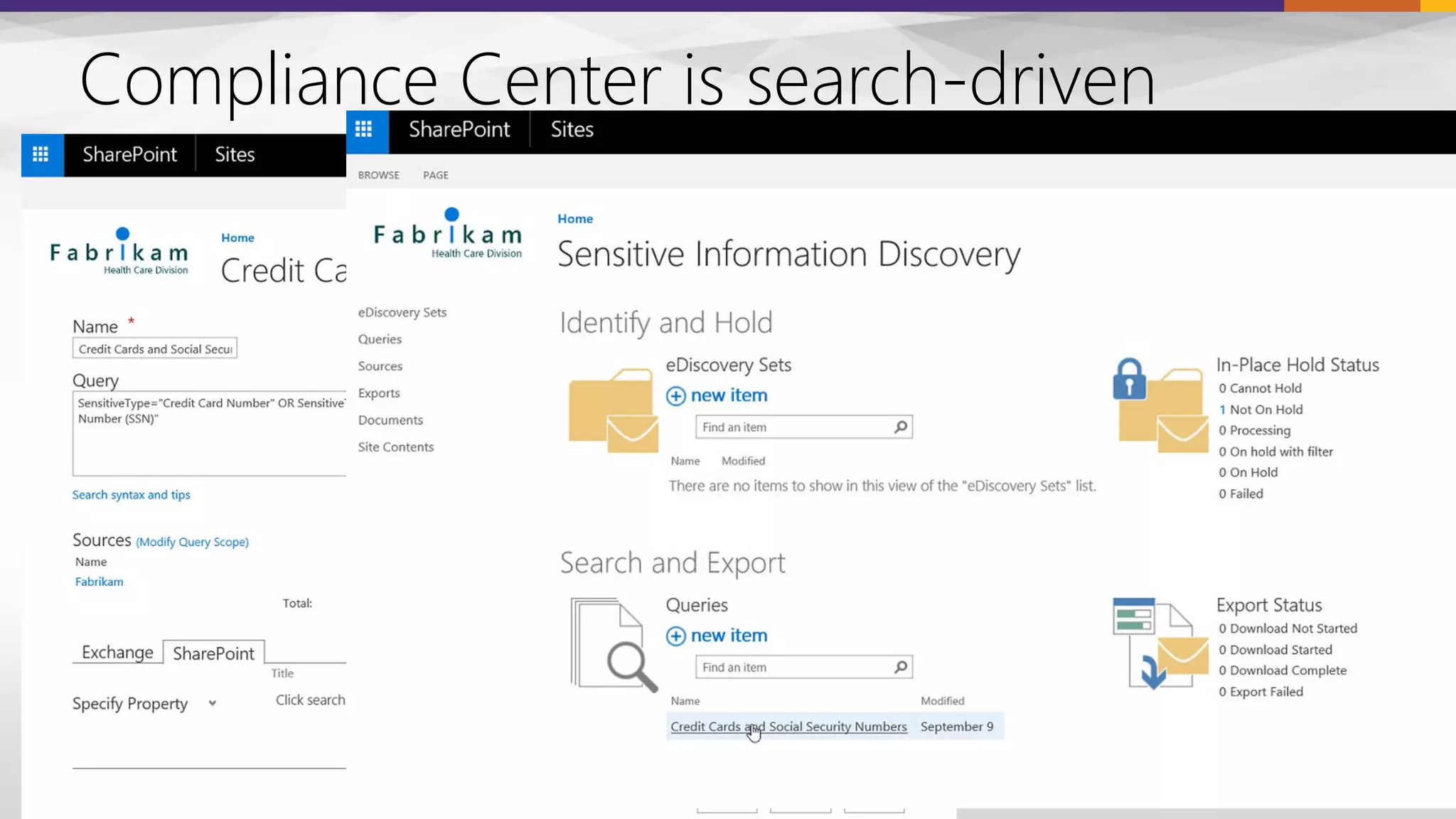Click Sites in left background window bar
This screenshot has width=1456, height=819.
click(x=235, y=154)
